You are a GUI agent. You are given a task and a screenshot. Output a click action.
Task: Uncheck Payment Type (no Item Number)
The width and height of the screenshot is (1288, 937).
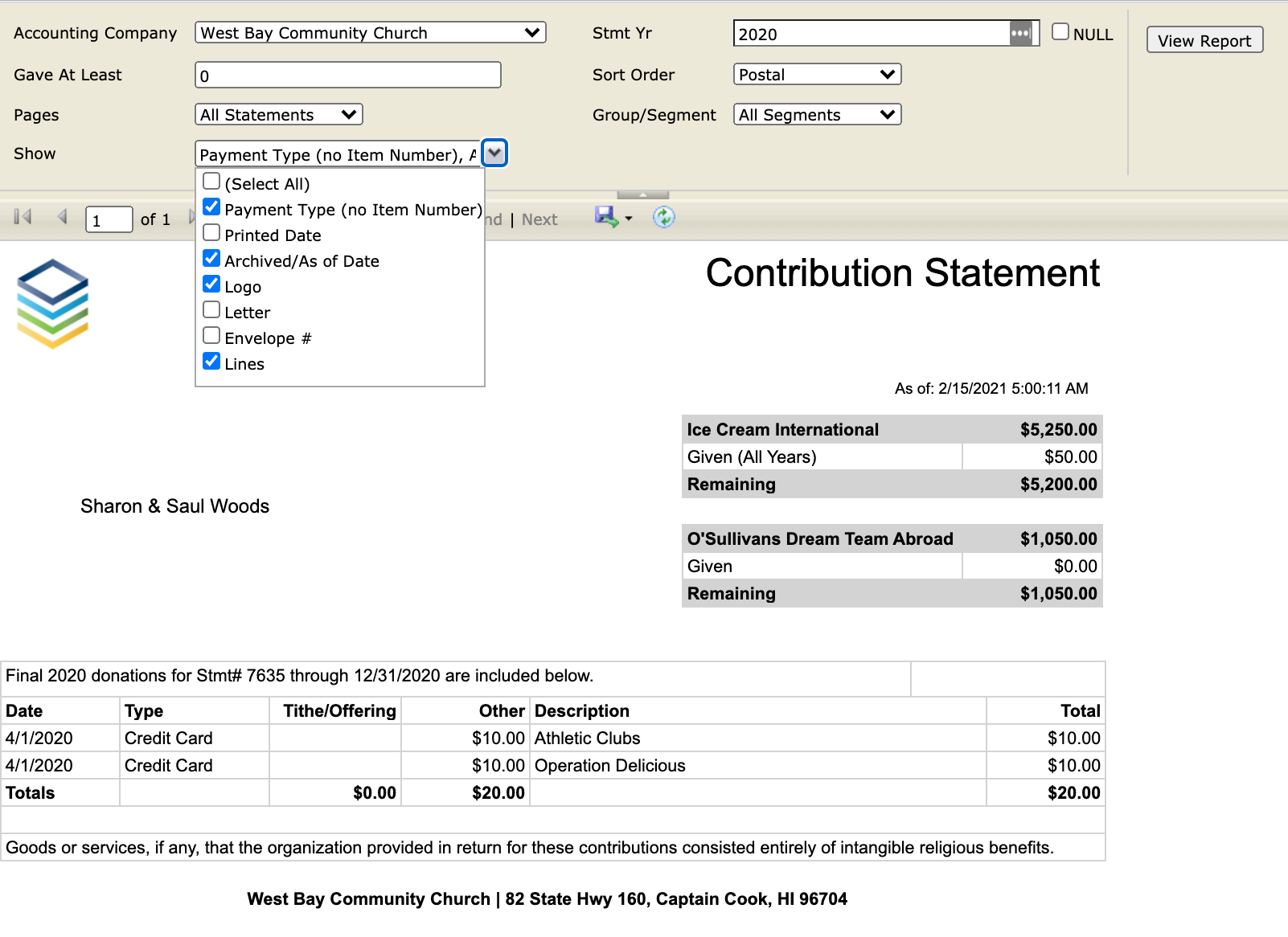pos(211,207)
